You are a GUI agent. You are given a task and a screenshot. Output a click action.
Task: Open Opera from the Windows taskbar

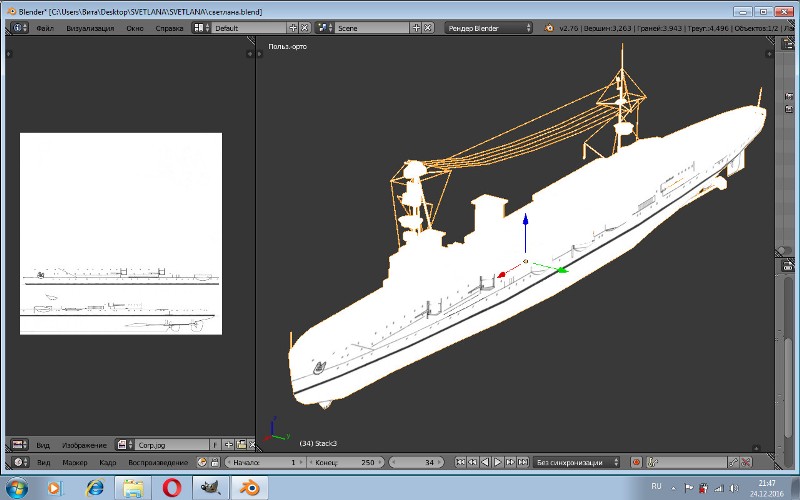(170, 487)
